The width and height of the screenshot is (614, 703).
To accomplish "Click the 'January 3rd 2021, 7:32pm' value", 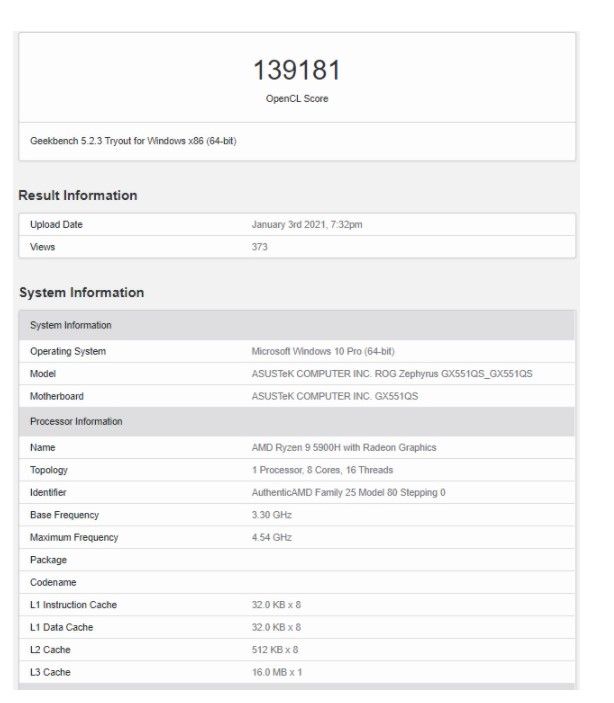I will coord(307,225).
